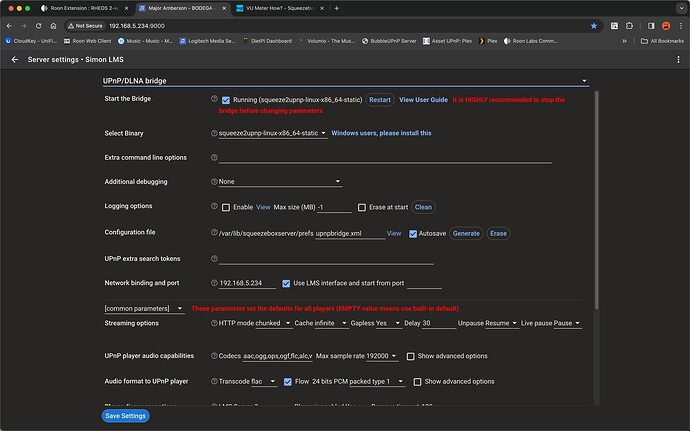This screenshot has width=690, height=431.
Task: Open the browser extensions puzzle icon
Action: tap(629, 26)
